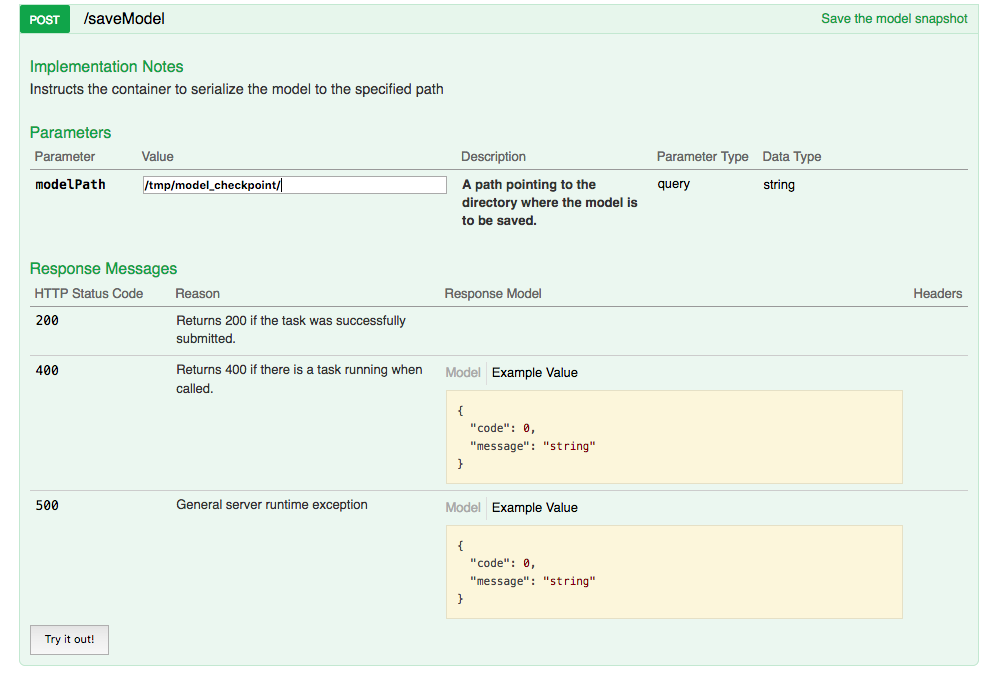This screenshot has width=991, height=684.
Task: Click the 'Instructs the container to serialize' note
Action: tap(236, 89)
